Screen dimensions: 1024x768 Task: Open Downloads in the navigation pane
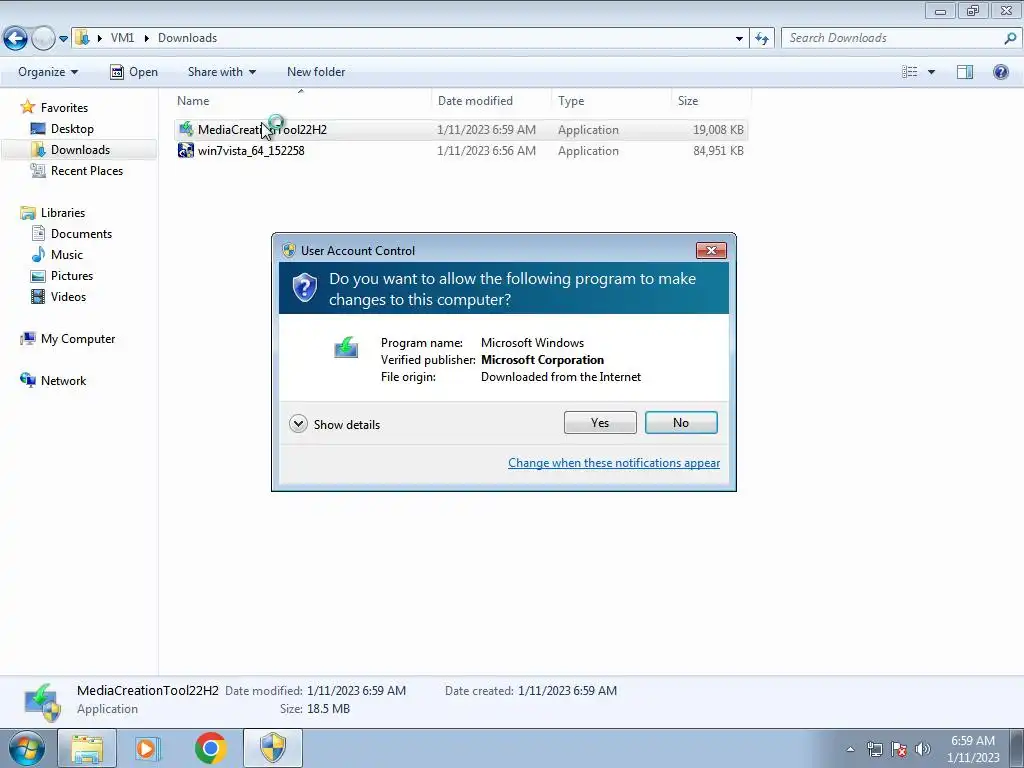(x=80, y=150)
